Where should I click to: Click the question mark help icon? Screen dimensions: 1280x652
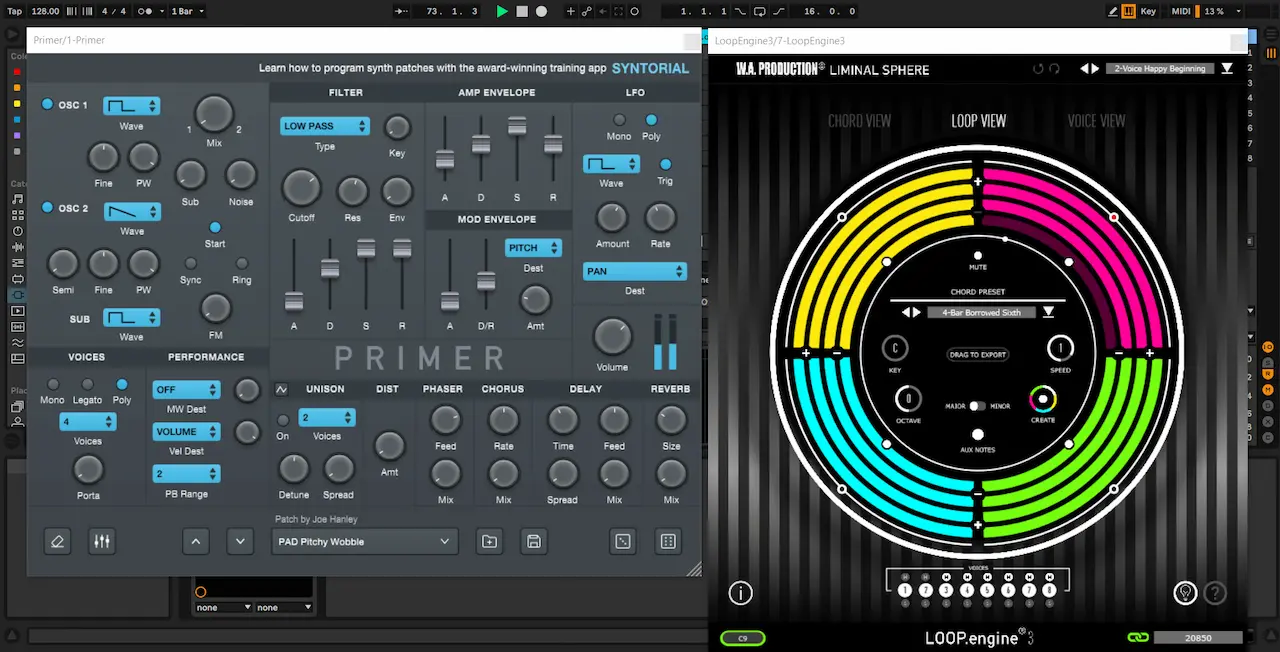(1214, 593)
